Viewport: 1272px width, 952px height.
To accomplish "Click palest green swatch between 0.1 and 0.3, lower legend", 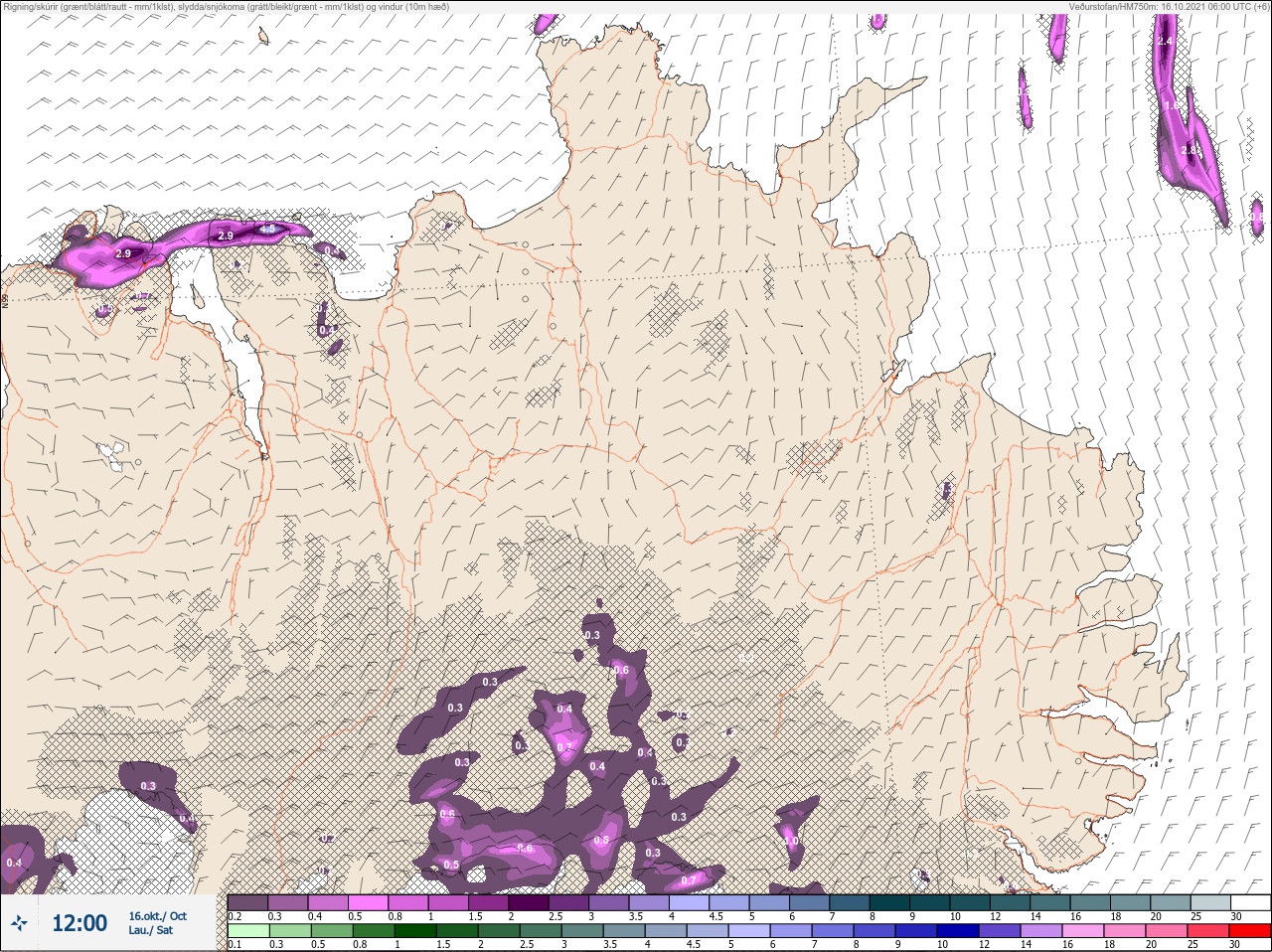I will [x=248, y=931].
